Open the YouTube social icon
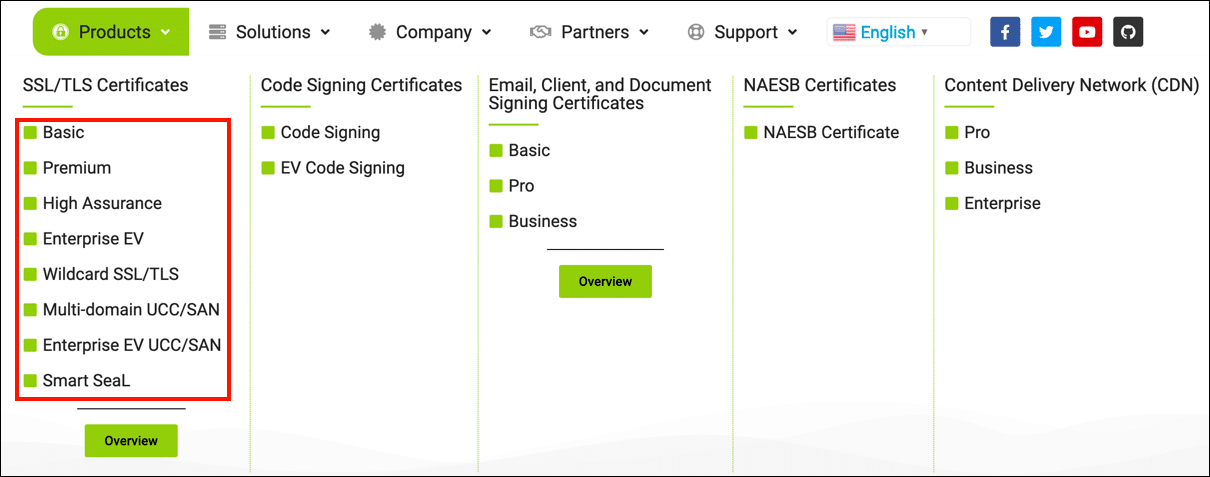The width and height of the screenshot is (1210, 477). point(1087,32)
